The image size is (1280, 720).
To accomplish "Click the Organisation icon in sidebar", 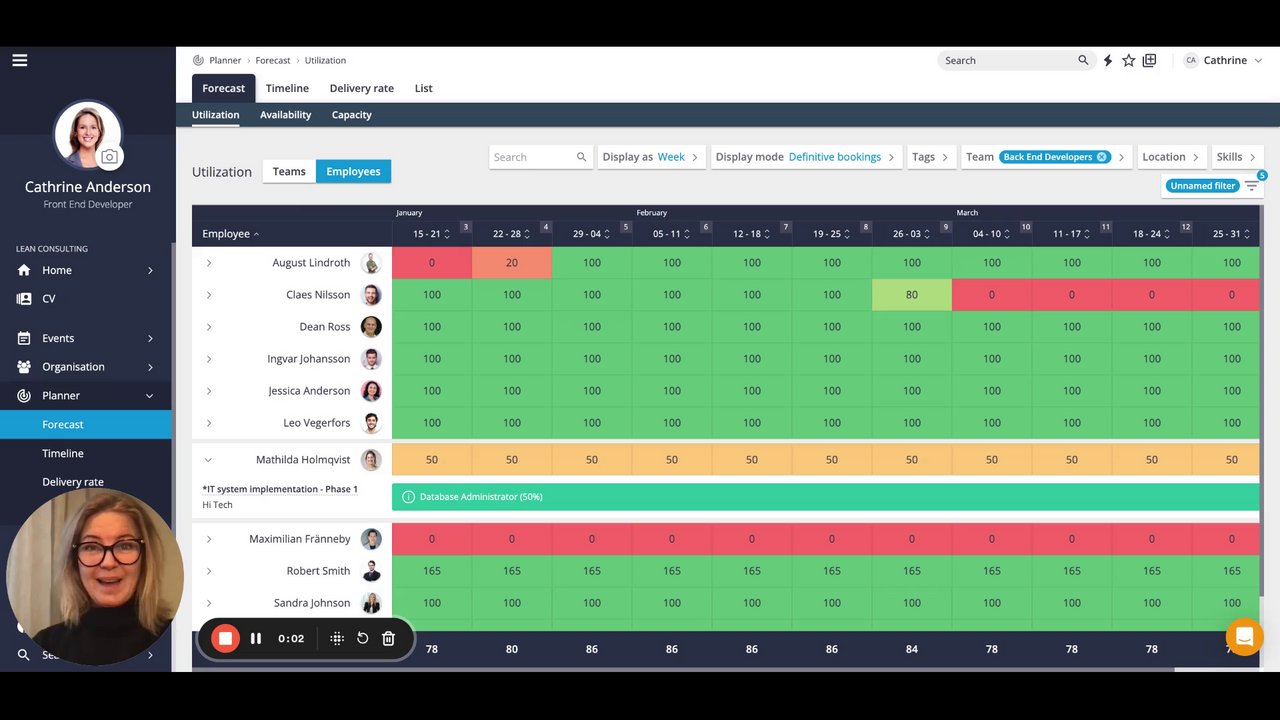I will 24,367.
